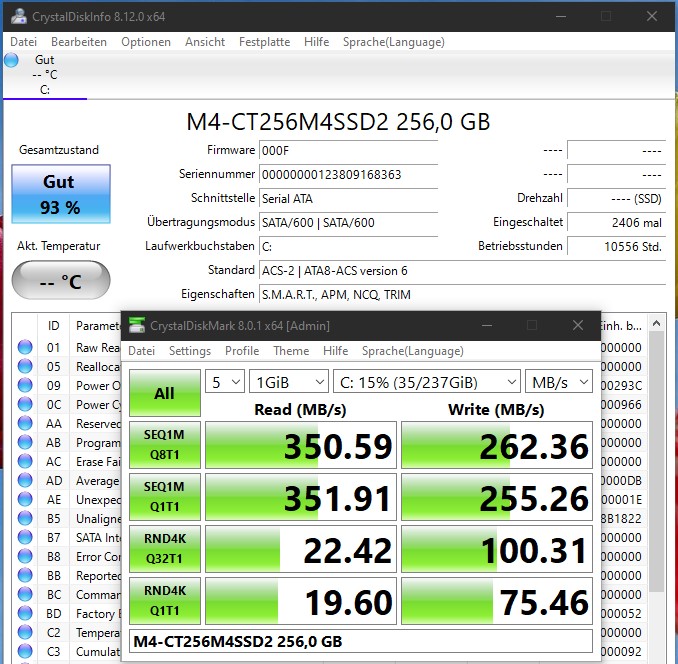Click the RND4K Q32T1 read result 22.42
Image resolution: width=678 pixels, height=664 pixels.
(301, 549)
